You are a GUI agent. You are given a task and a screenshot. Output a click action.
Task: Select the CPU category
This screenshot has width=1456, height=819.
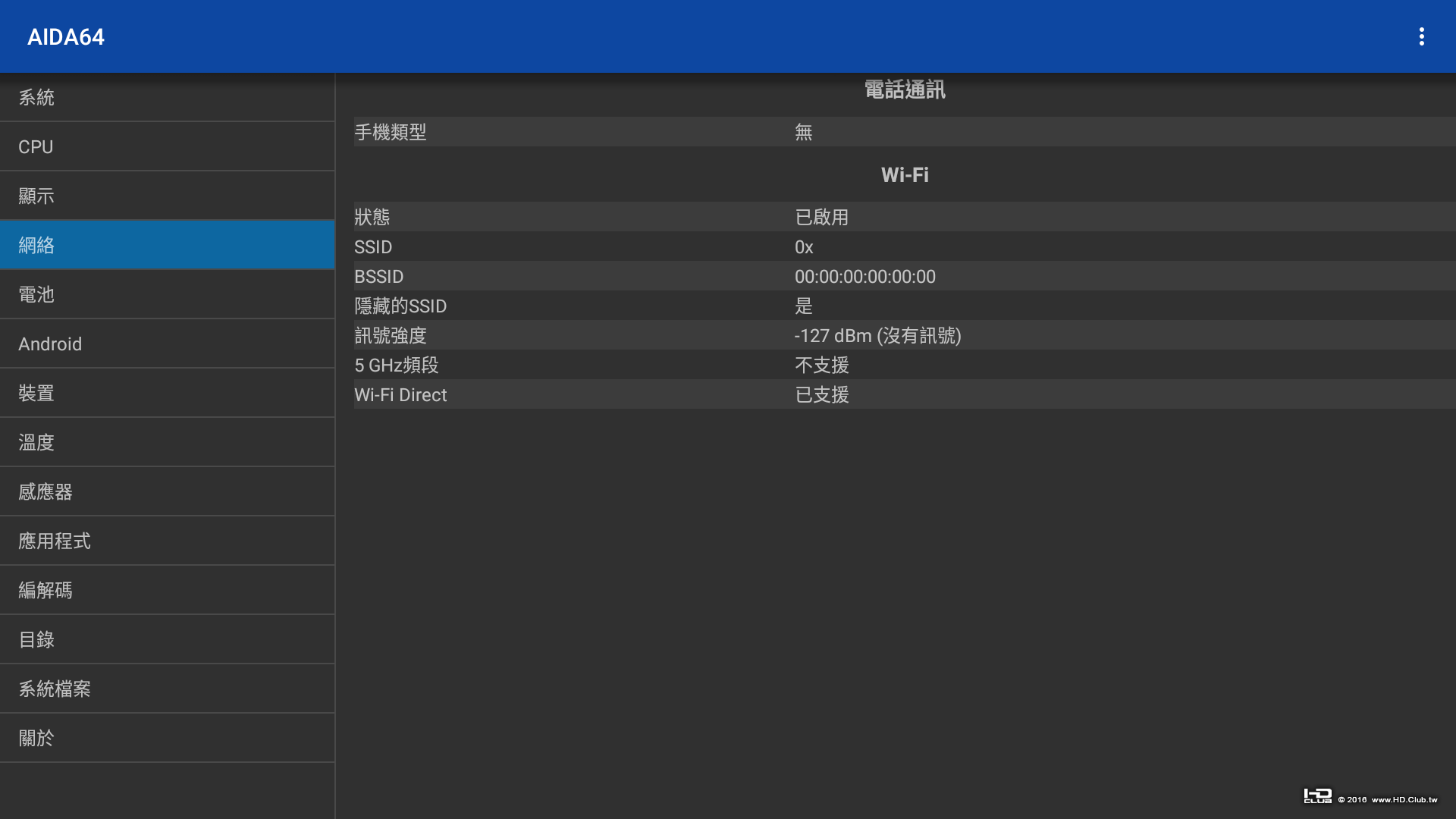tap(167, 146)
